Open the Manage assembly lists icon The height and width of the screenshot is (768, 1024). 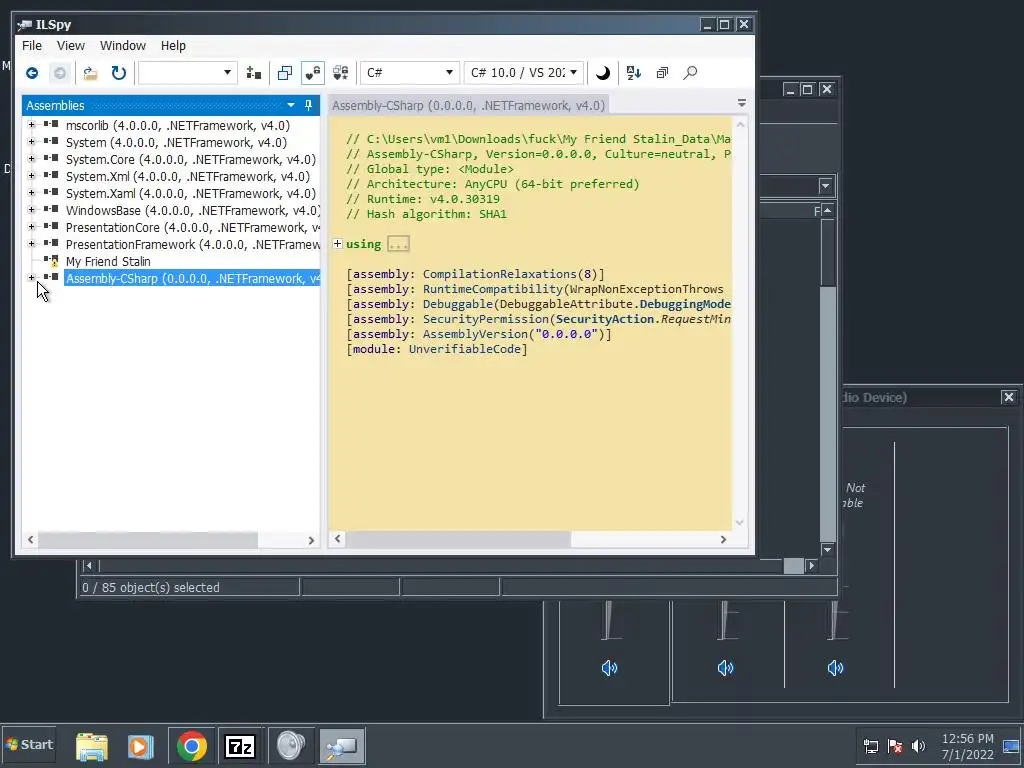click(x=253, y=73)
